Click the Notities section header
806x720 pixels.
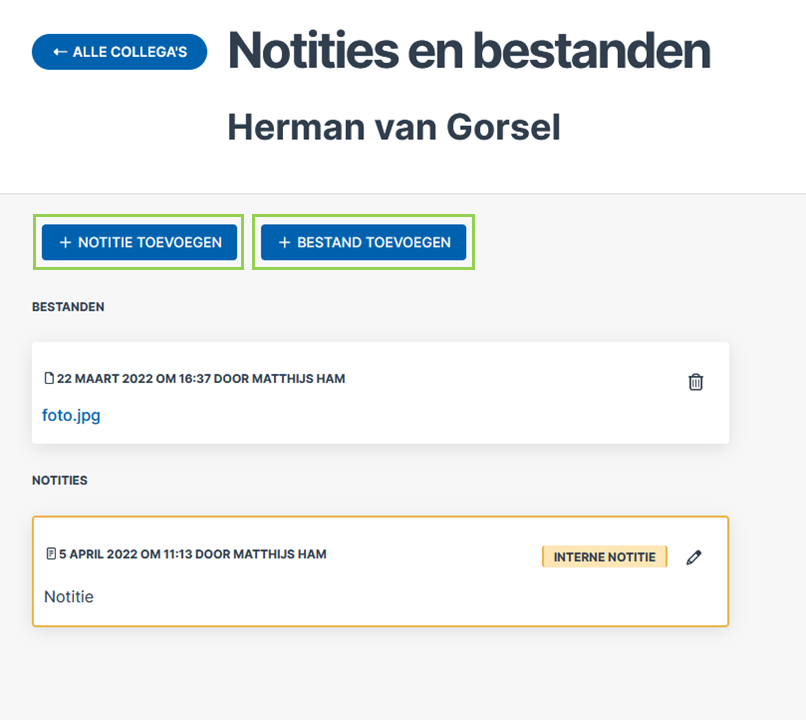tap(60, 480)
